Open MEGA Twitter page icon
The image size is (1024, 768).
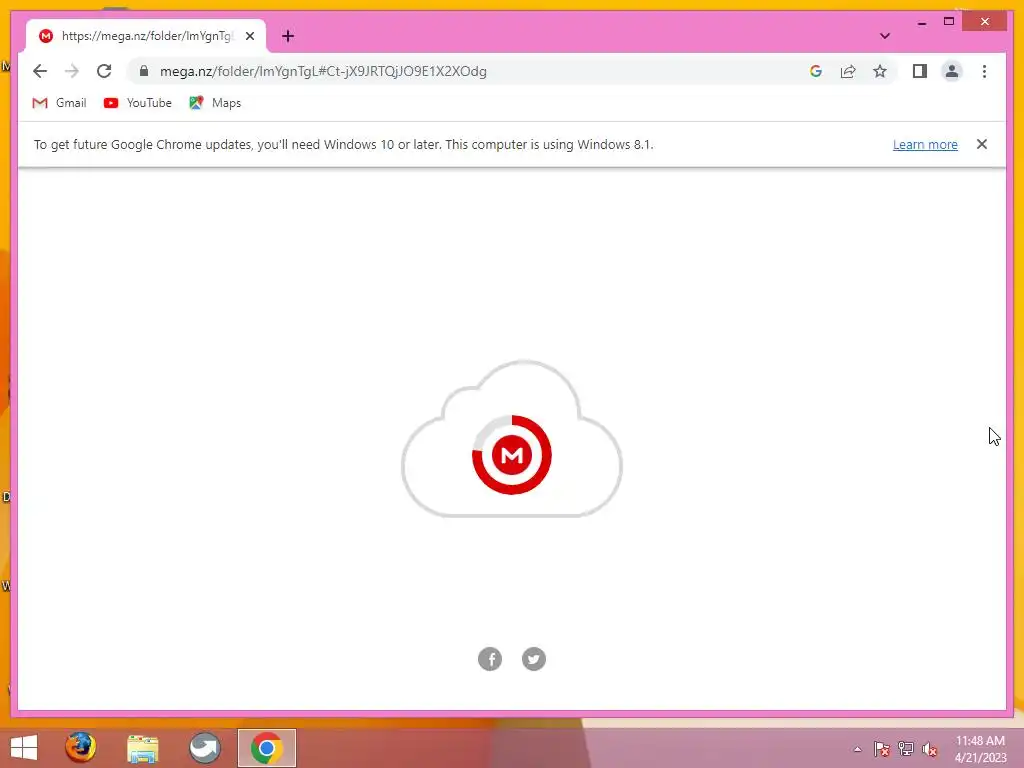[x=534, y=659]
